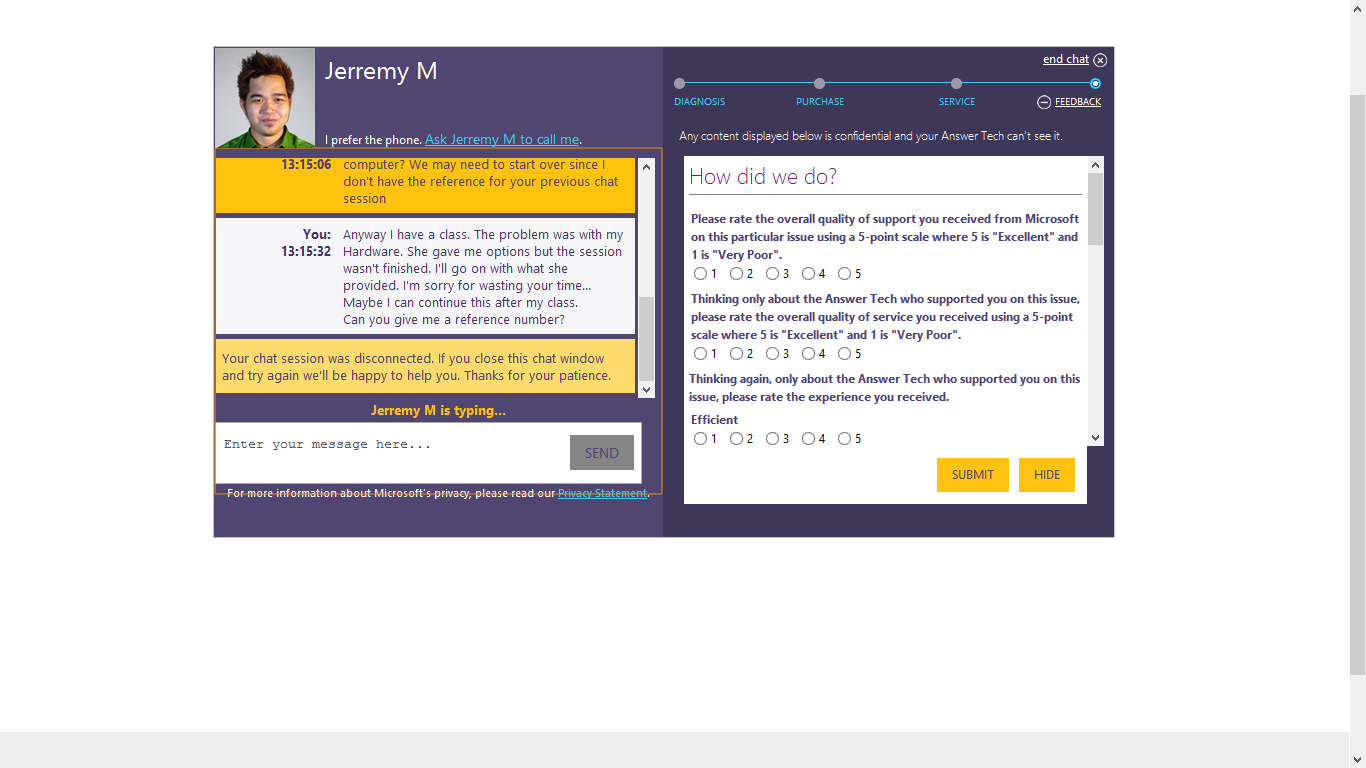Rate overall Microsoft support quality 4

pos(808,274)
